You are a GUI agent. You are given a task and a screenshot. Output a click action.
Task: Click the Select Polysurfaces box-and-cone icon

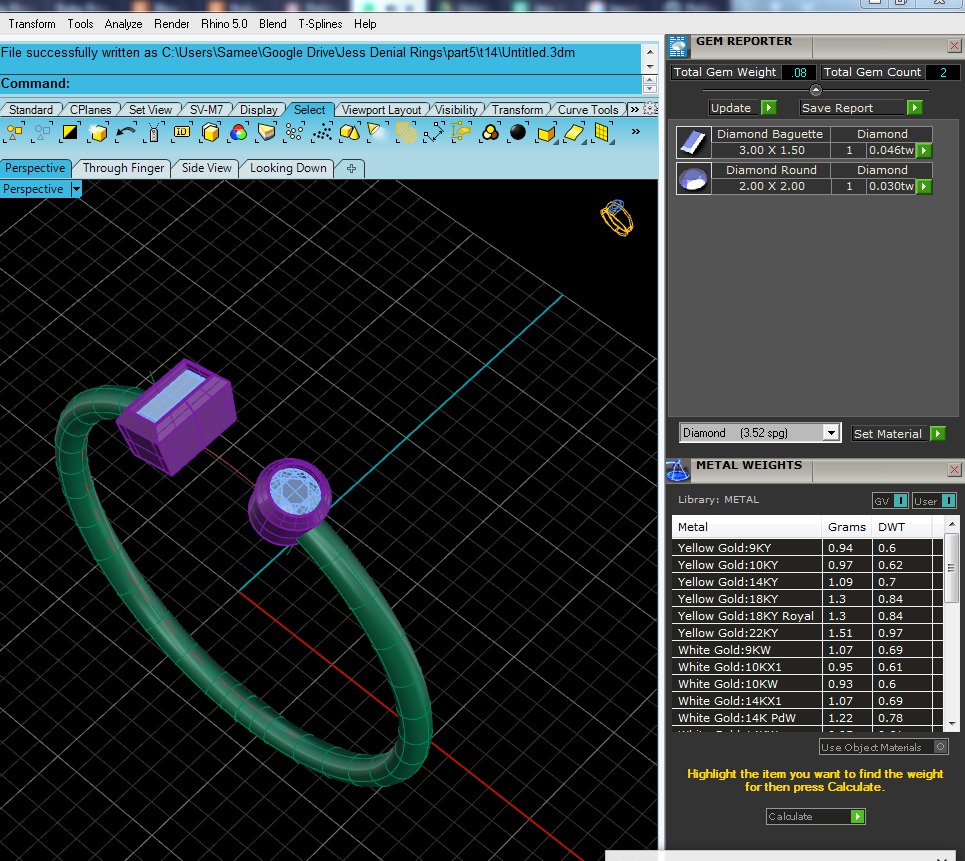click(x=350, y=132)
